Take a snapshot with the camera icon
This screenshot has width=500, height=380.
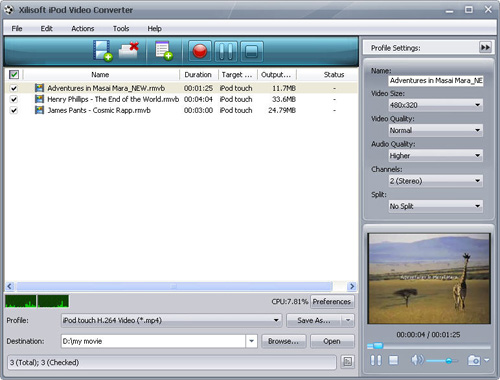(474, 360)
